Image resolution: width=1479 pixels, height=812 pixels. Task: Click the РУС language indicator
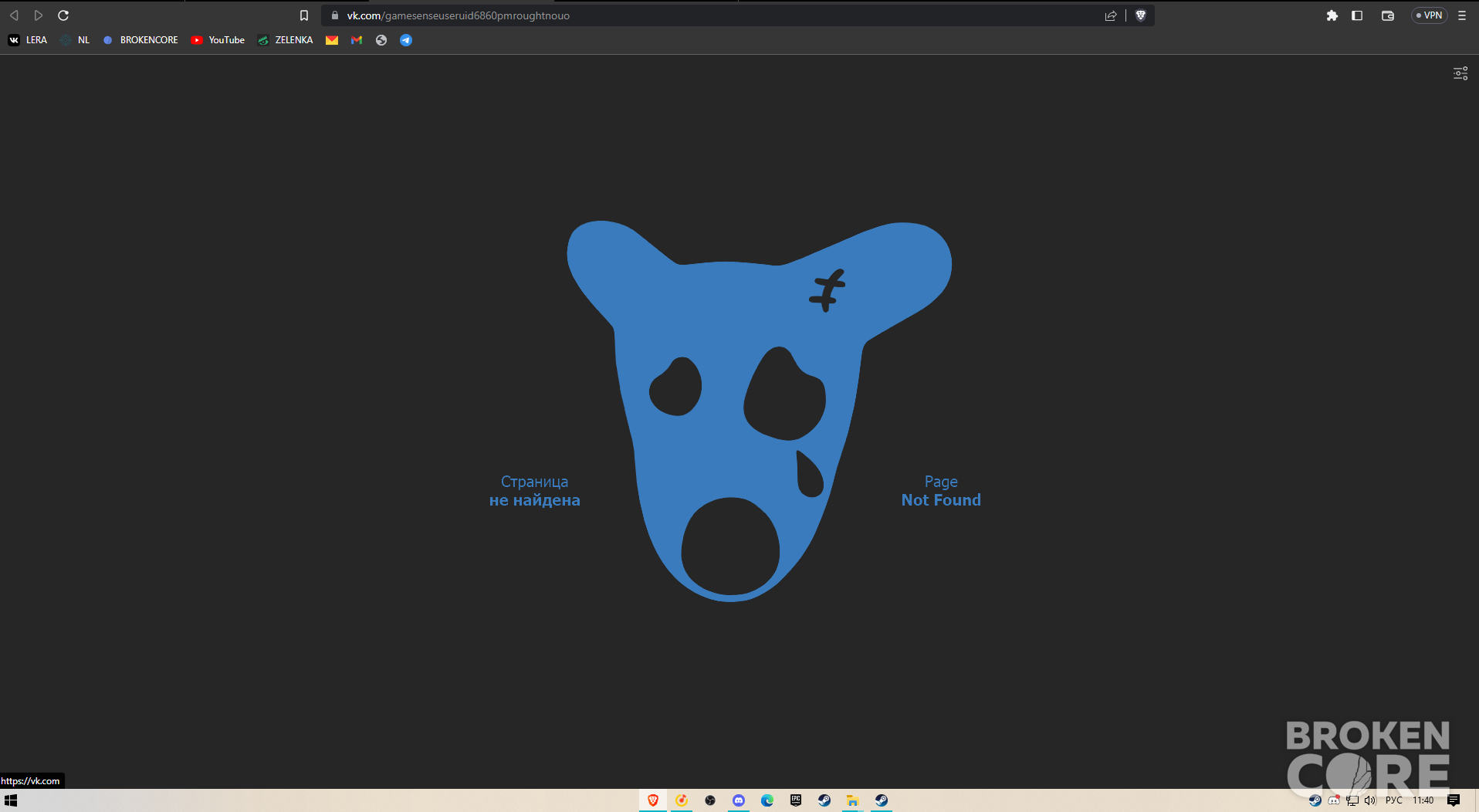click(1394, 800)
